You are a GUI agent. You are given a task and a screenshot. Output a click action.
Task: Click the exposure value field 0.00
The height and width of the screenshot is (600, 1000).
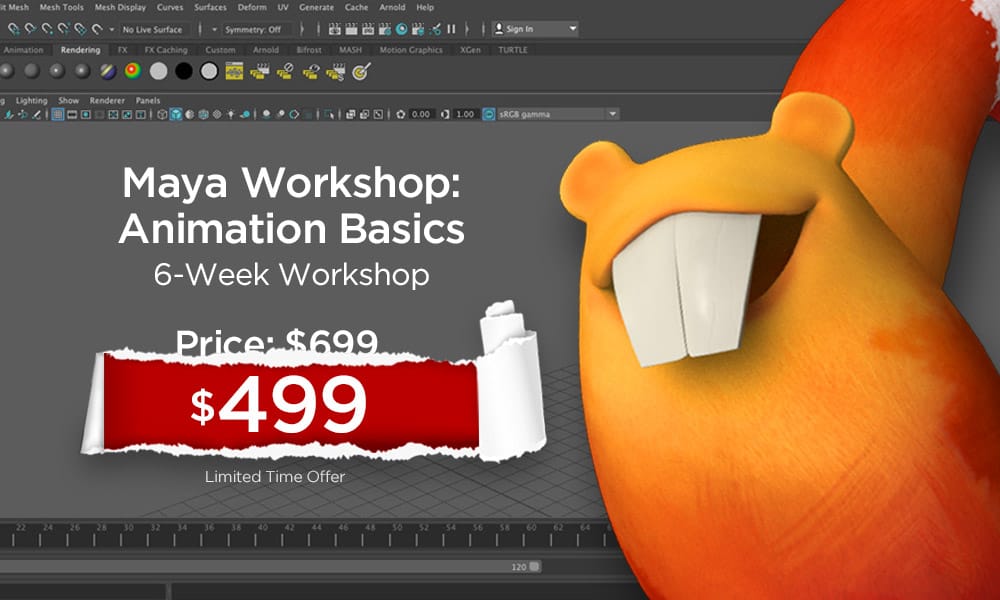(x=421, y=114)
